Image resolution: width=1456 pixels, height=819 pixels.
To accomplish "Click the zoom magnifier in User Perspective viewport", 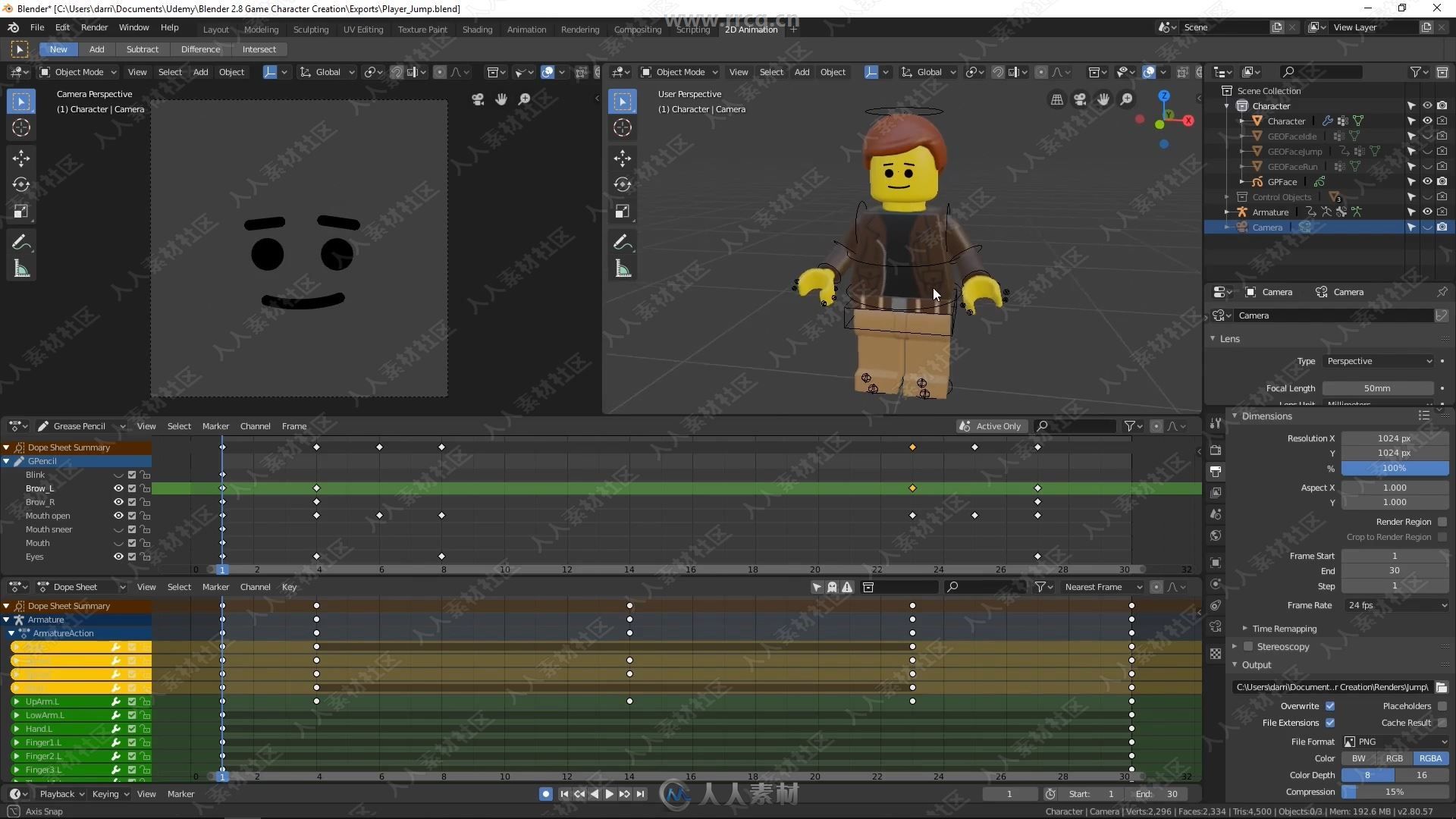I will (x=1127, y=99).
